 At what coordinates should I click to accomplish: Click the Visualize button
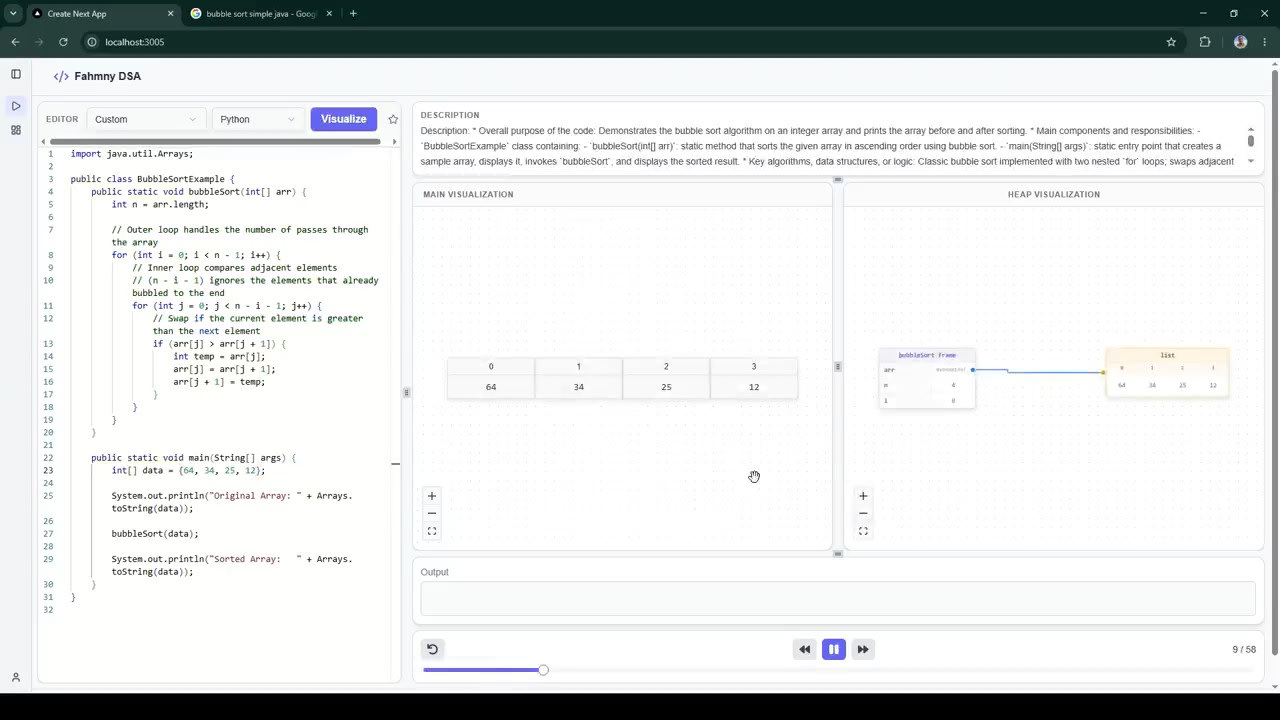point(343,119)
